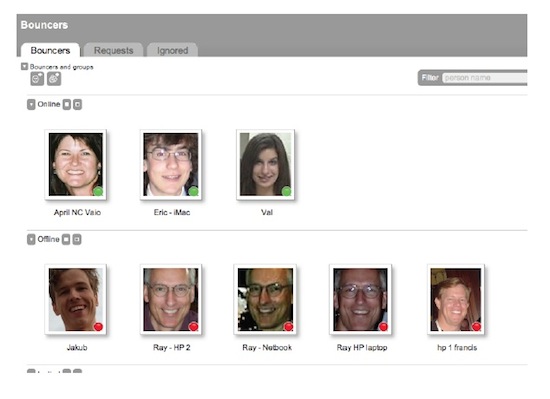This screenshot has height=399, width=550.
Task: Click the green status dot on Eric - iMac
Action: [193, 191]
